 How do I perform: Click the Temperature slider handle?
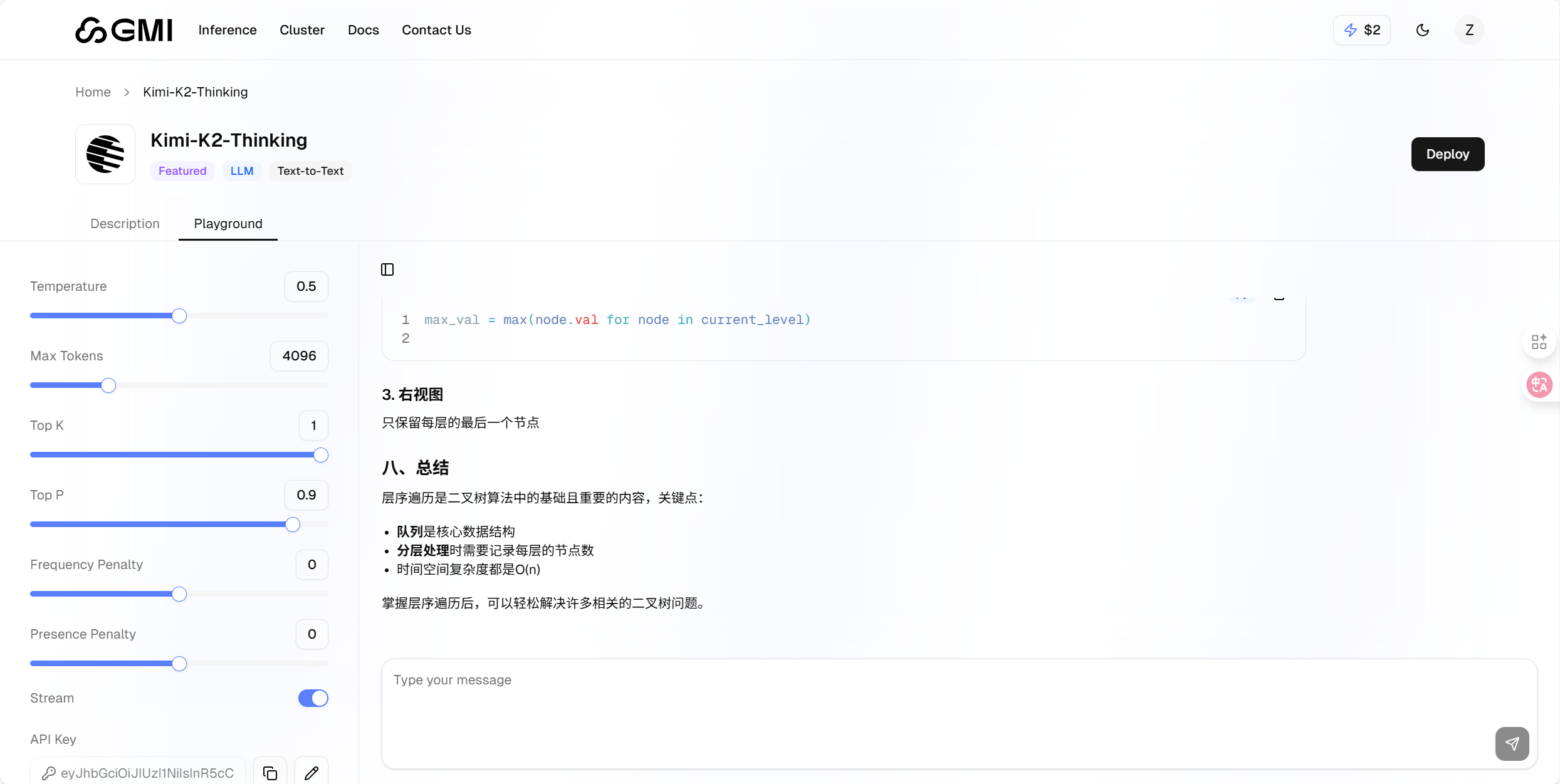coord(179,316)
